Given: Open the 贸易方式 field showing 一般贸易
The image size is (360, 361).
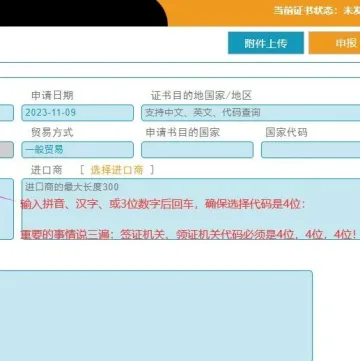Looking at the screenshot, I should [x=78, y=150].
